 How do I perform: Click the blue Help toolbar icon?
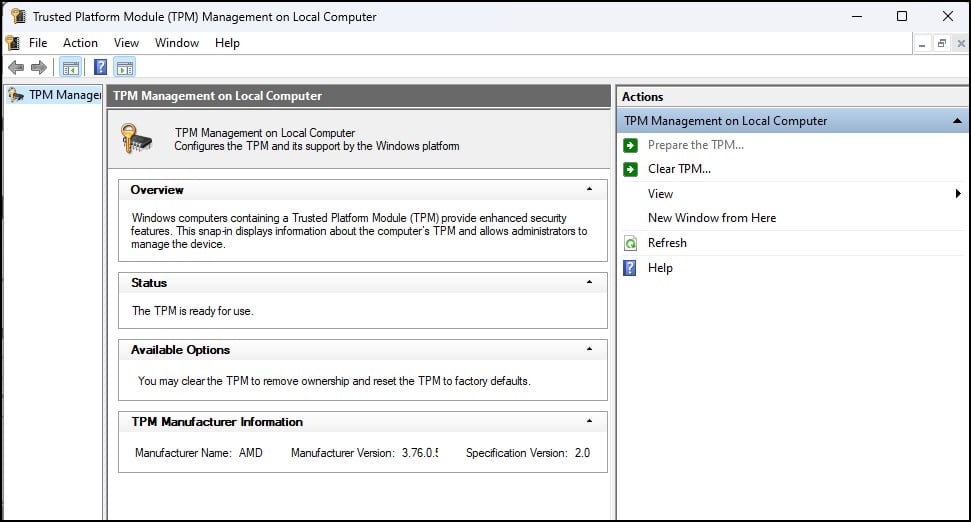[x=100, y=67]
